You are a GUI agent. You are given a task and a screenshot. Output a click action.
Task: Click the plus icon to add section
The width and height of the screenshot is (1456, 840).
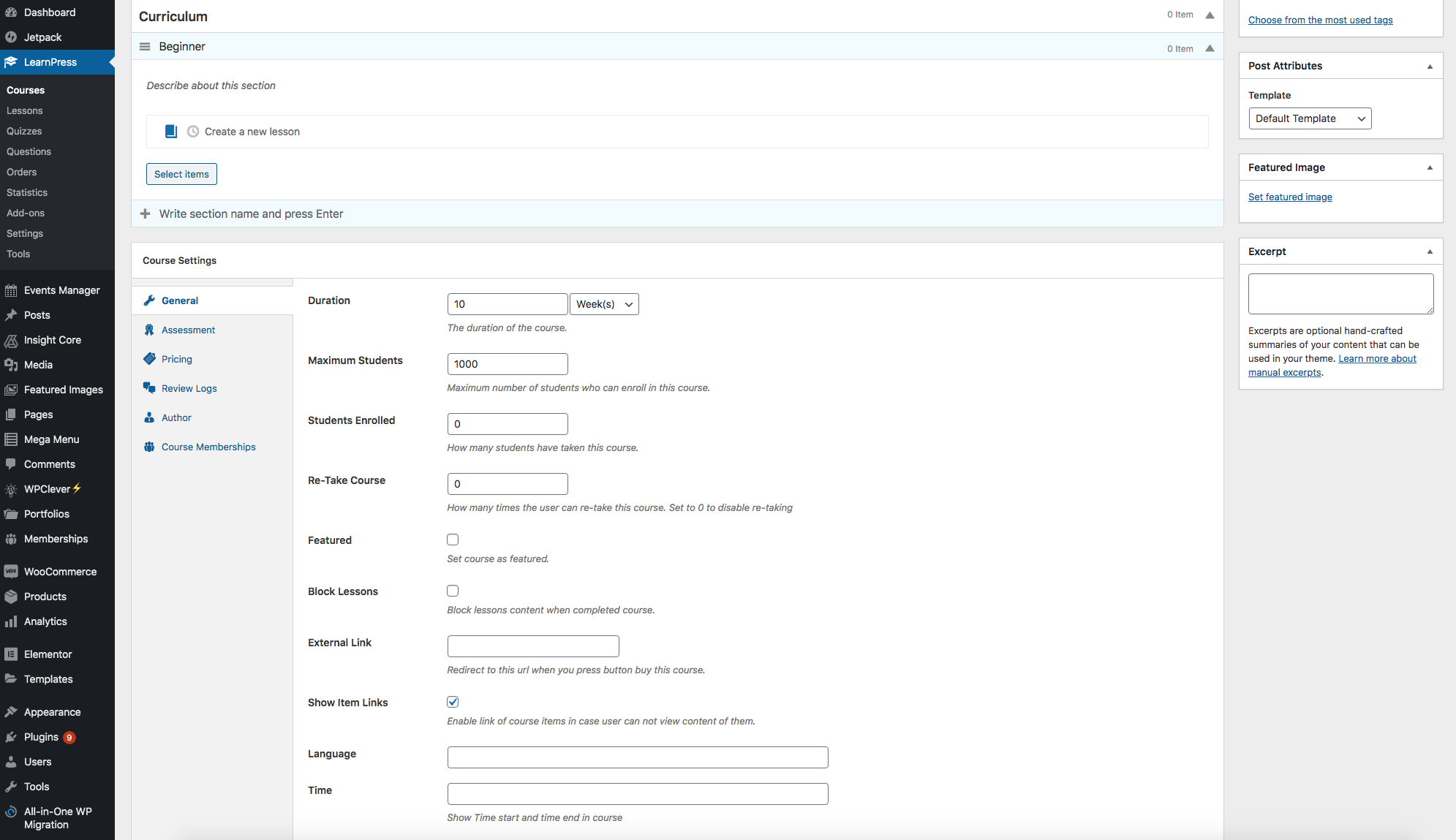click(x=145, y=213)
